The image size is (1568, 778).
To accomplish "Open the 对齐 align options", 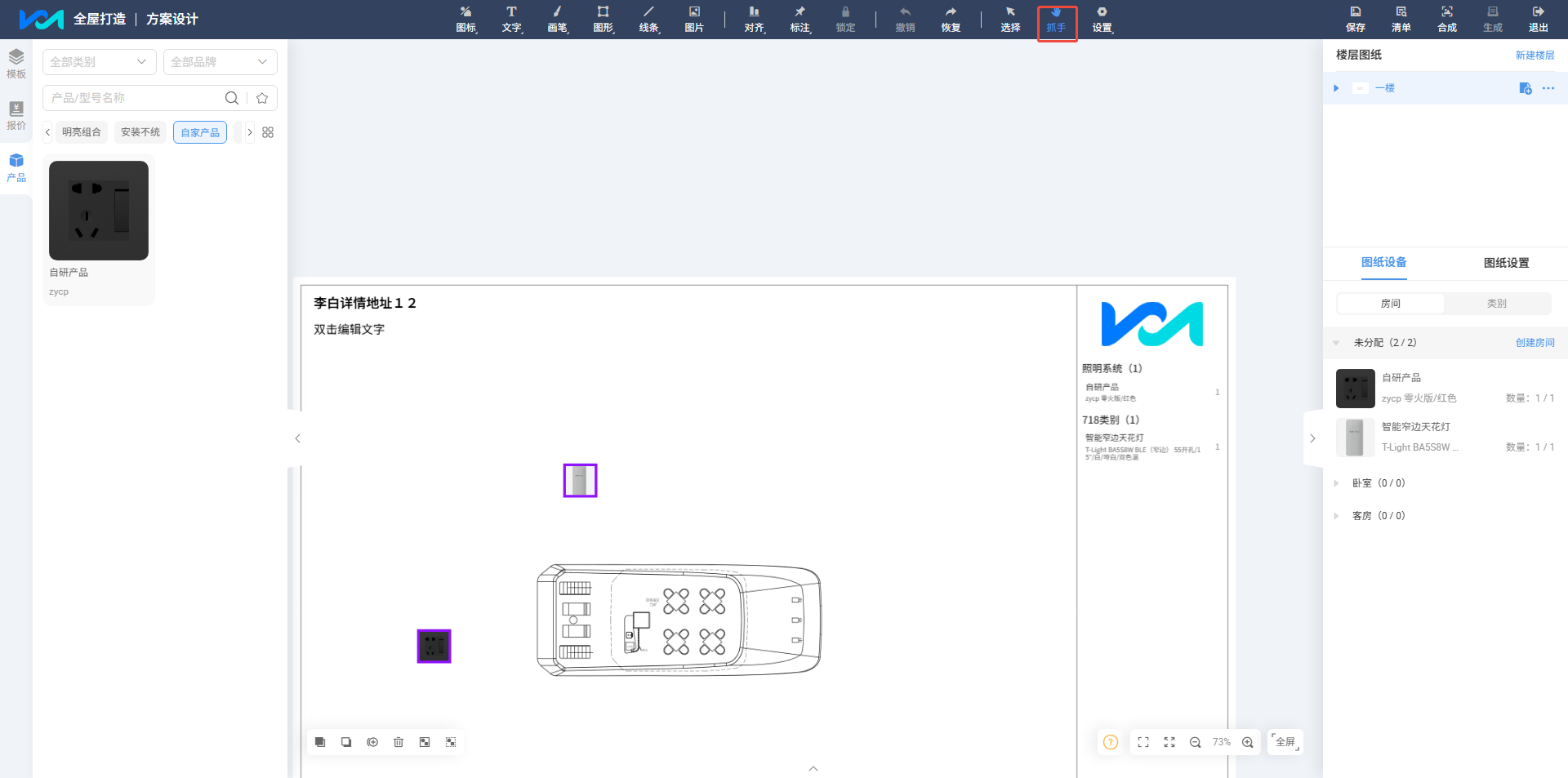I will pos(754,20).
